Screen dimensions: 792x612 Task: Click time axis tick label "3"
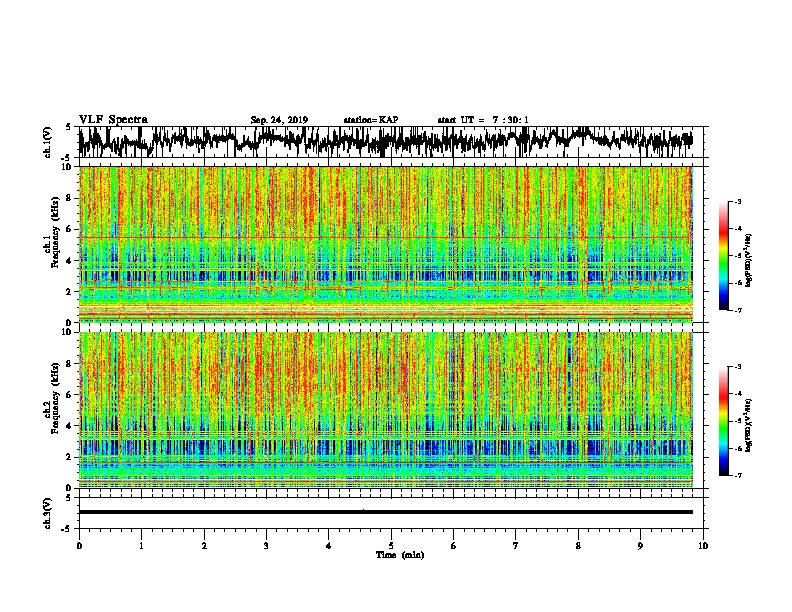tap(266, 546)
